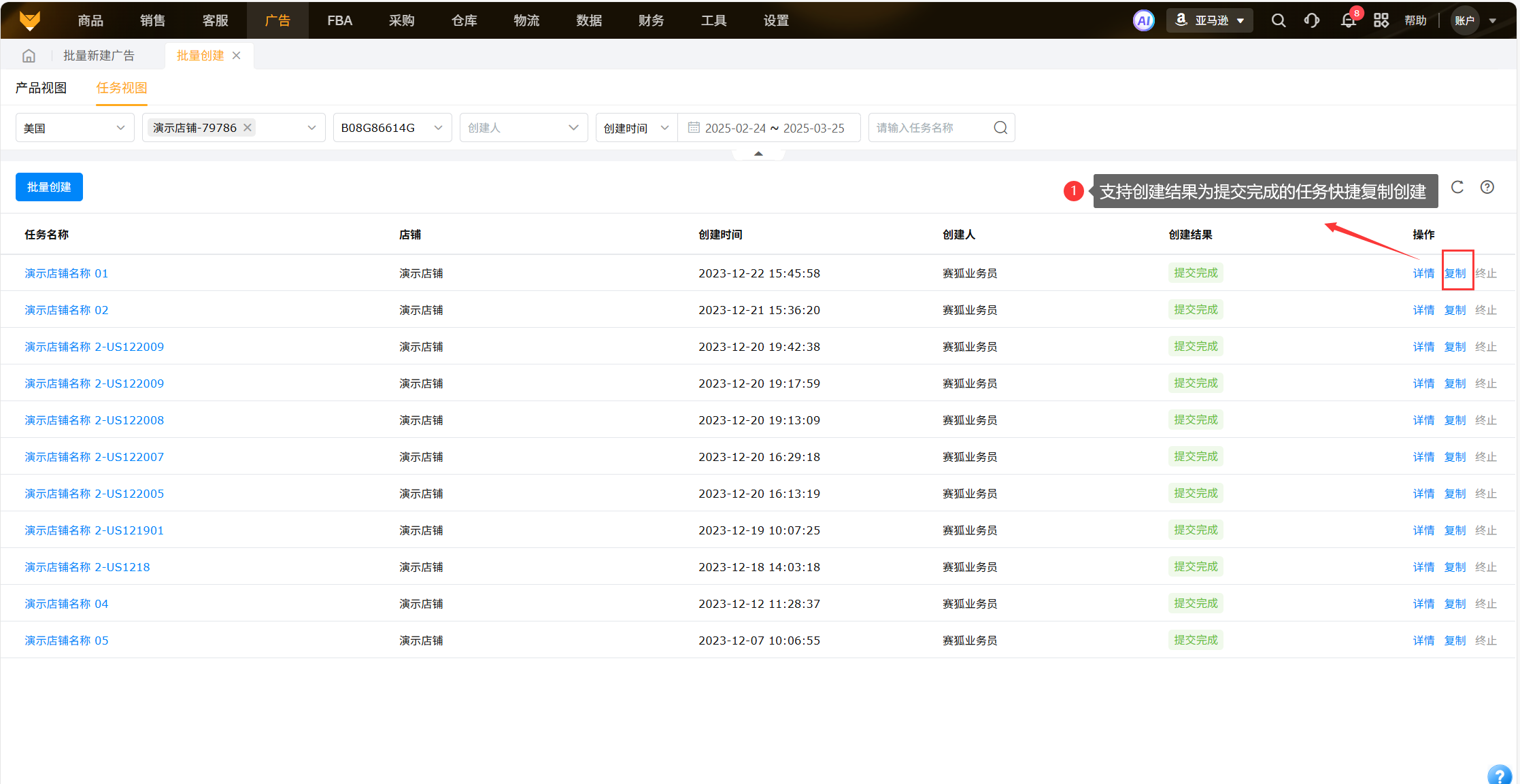1520x784 pixels.
Task: Click the question mark help icon above table
Action: 1487,187
